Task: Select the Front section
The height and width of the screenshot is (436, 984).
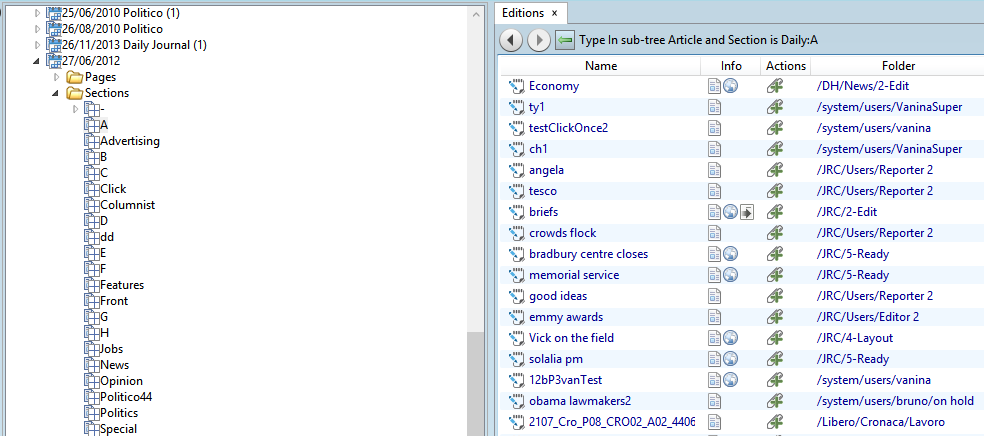Action: [x=114, y=301]
